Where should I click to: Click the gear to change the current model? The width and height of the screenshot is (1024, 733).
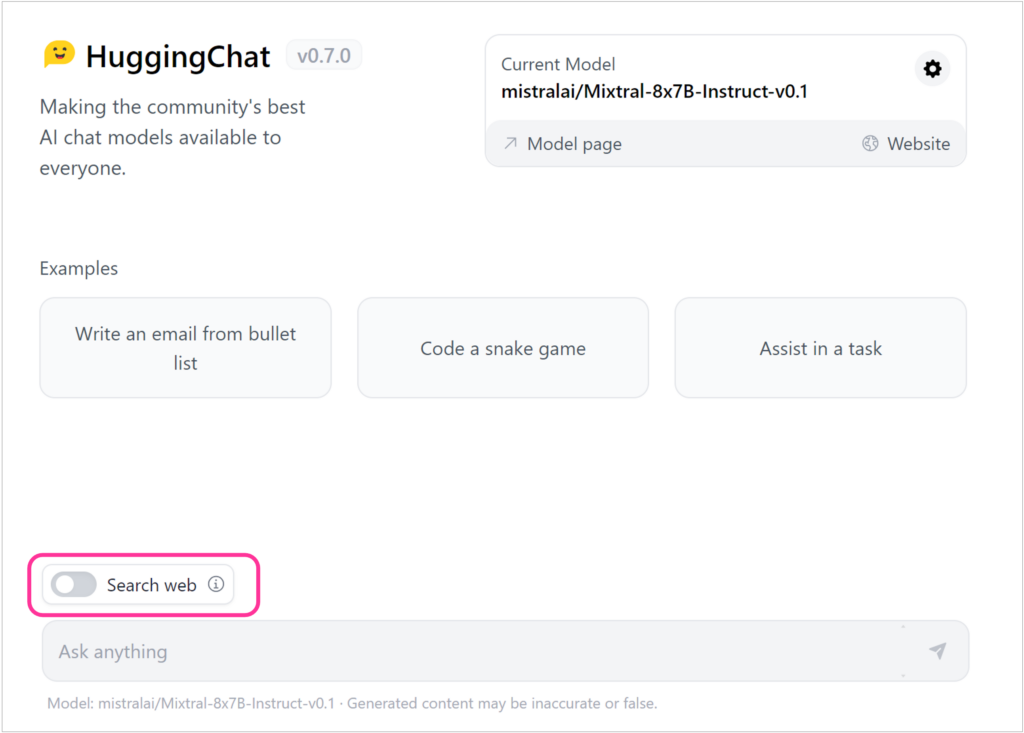932,68
